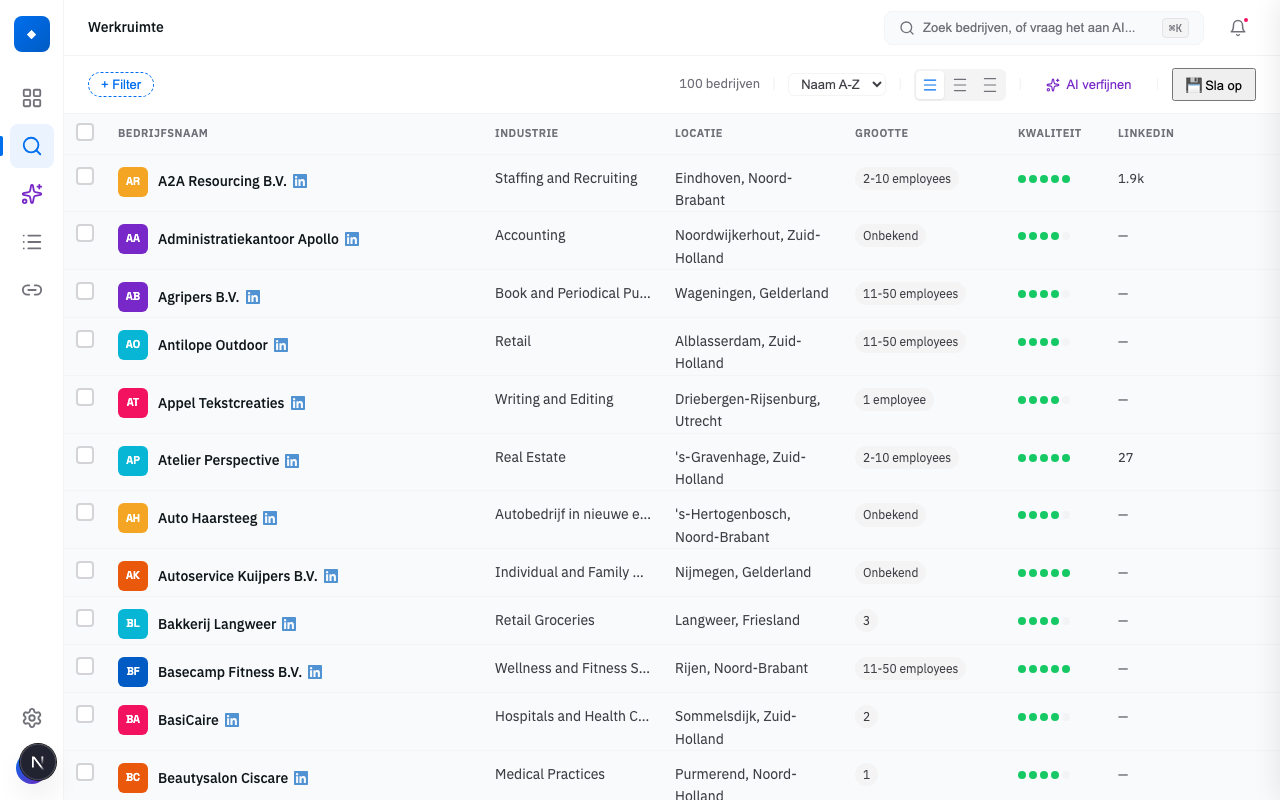Select the search magnifier icon in sidebar
This screenshot has width=1280, height=800.
(x=32, y=146)
